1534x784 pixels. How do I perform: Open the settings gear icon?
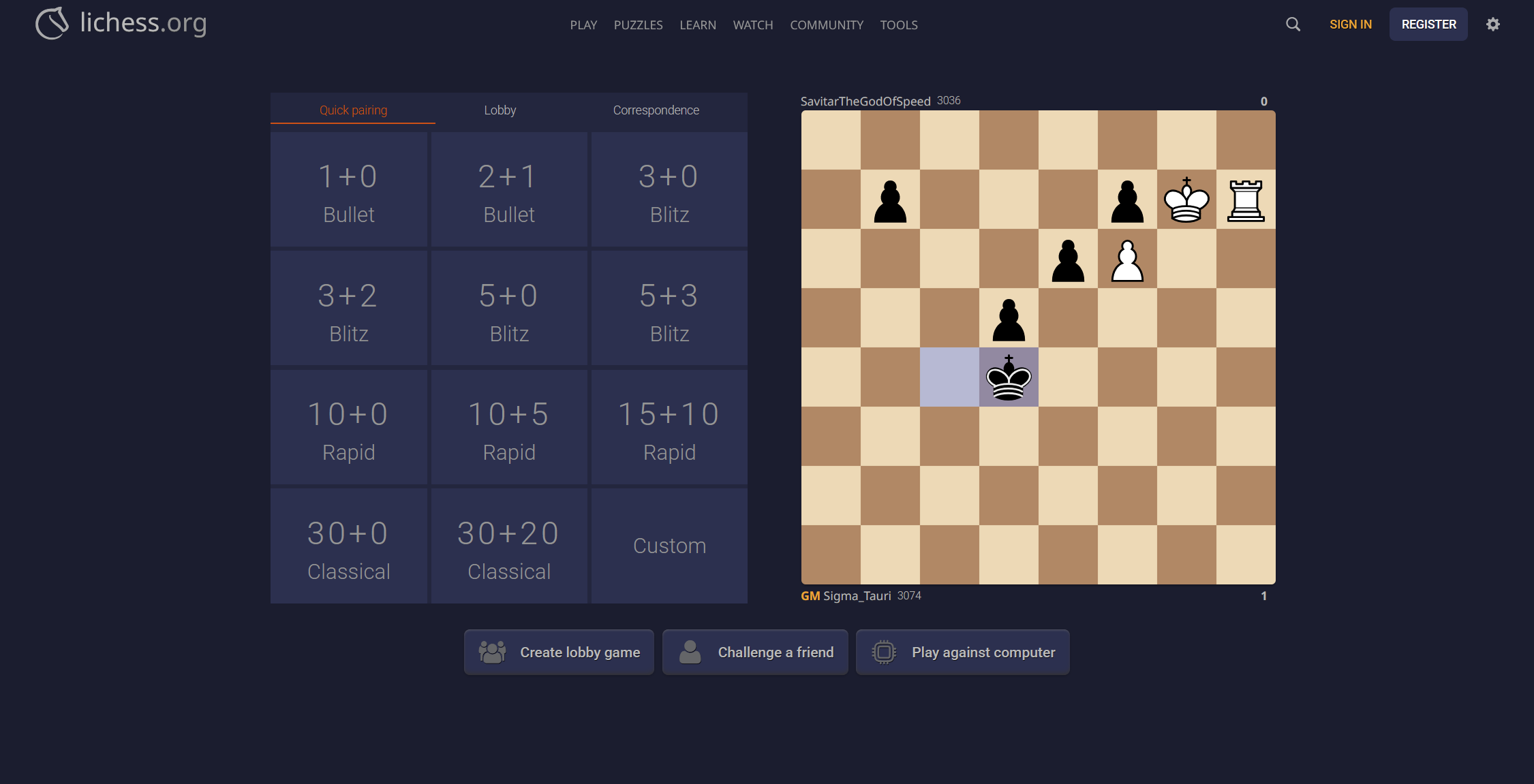[x=1492, y=25]
